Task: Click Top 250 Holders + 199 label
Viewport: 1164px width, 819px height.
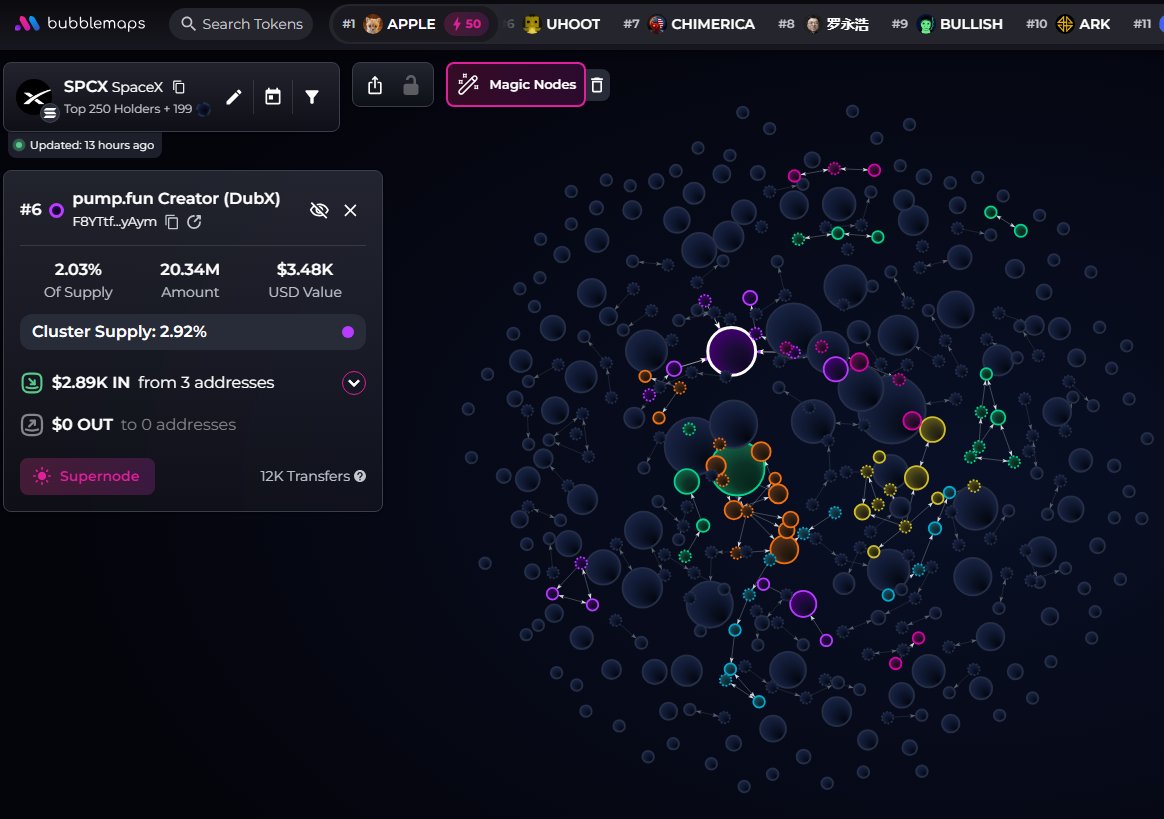Action: click(128, 108)
